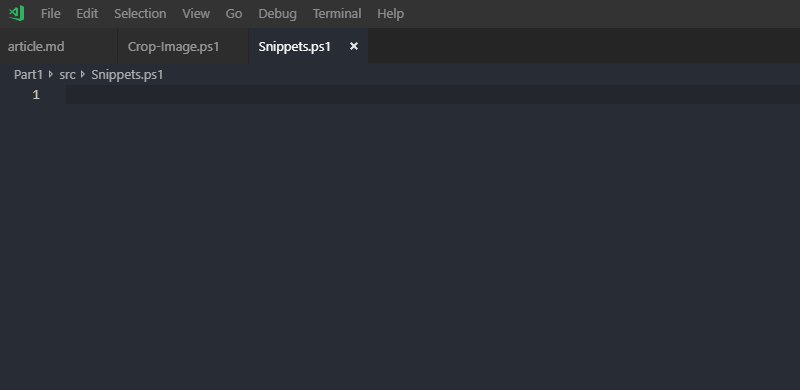
Task: Click the VS Code logo icon
Action: pyautogui.click(x=16, y=13)
